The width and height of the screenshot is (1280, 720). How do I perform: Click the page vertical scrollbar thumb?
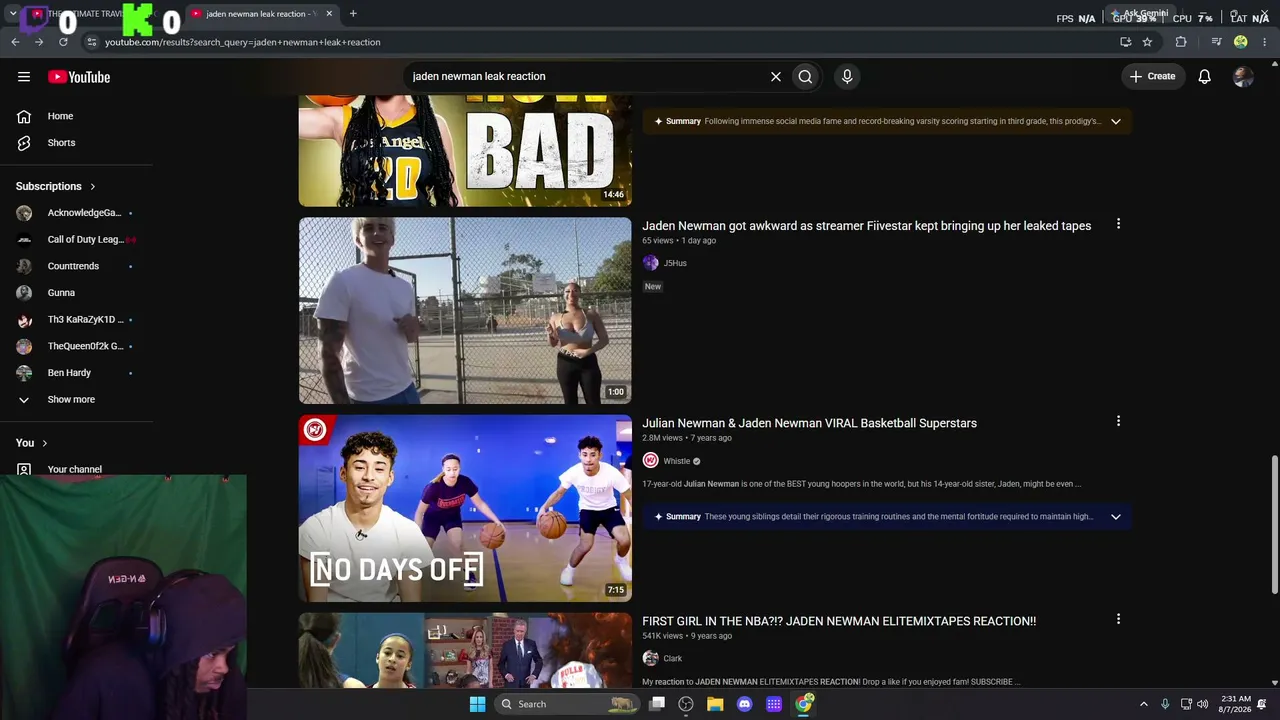click(x=1274, y=525)
